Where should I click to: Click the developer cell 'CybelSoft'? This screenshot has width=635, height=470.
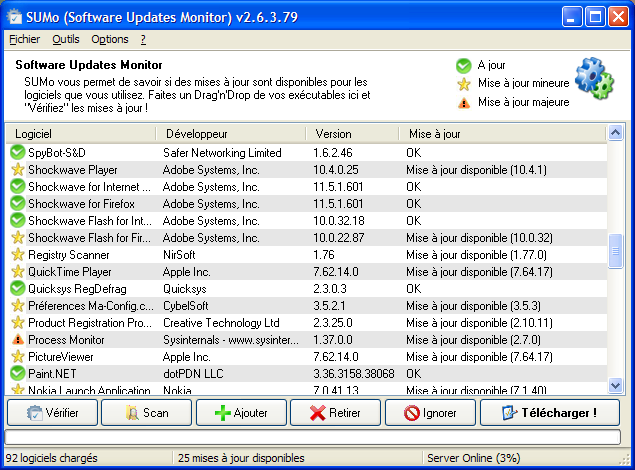[x=185, y=306]
